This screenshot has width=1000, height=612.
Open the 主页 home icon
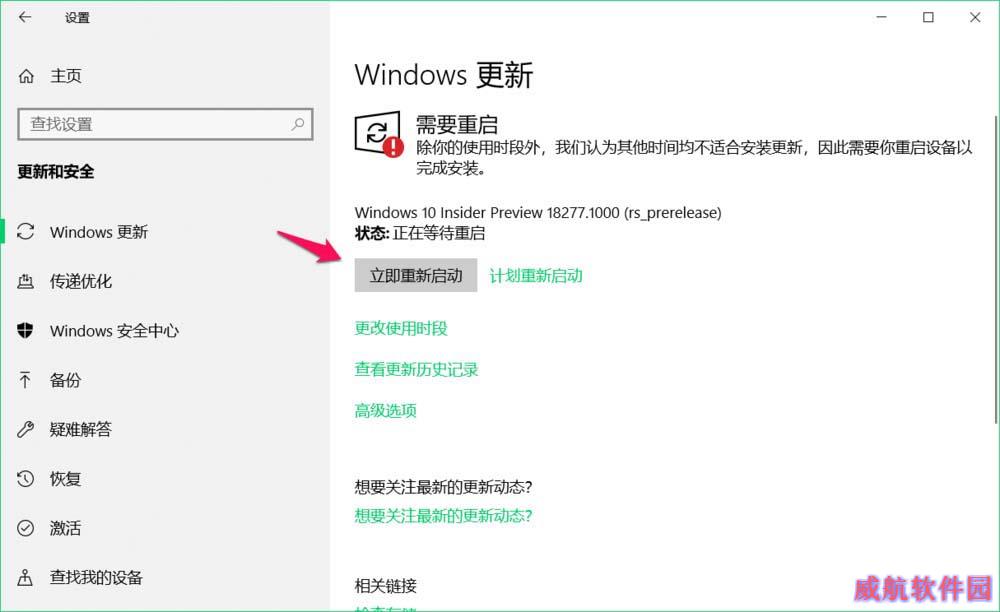26,76
